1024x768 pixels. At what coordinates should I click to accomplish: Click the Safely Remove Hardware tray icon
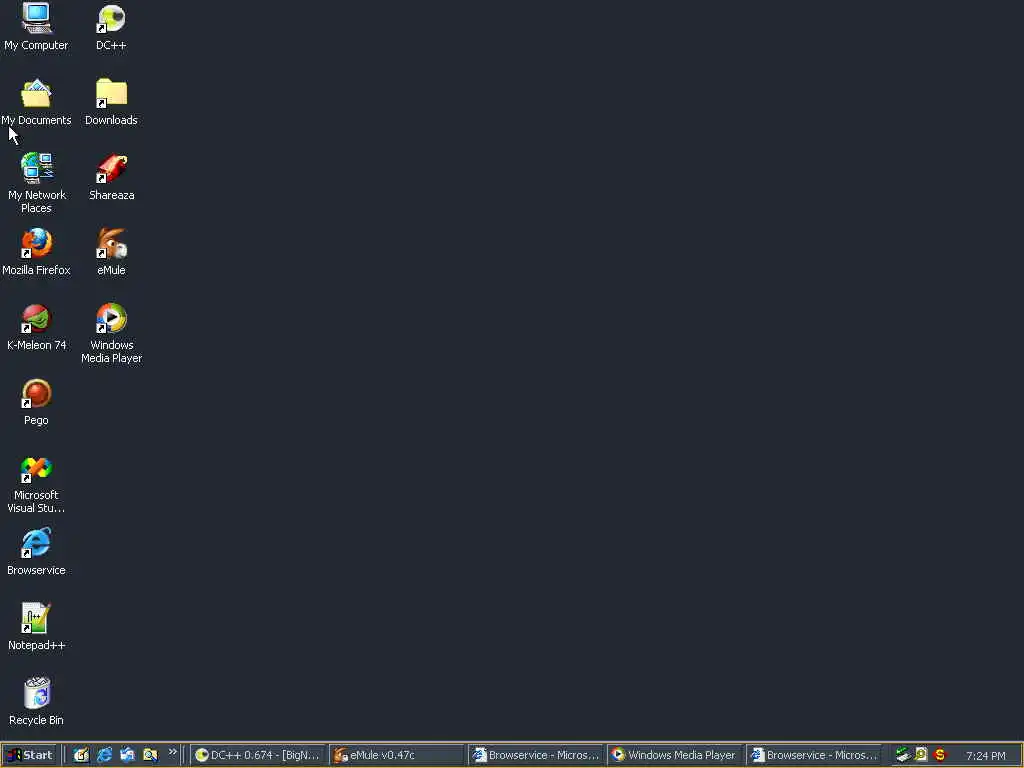pos(903,755)
